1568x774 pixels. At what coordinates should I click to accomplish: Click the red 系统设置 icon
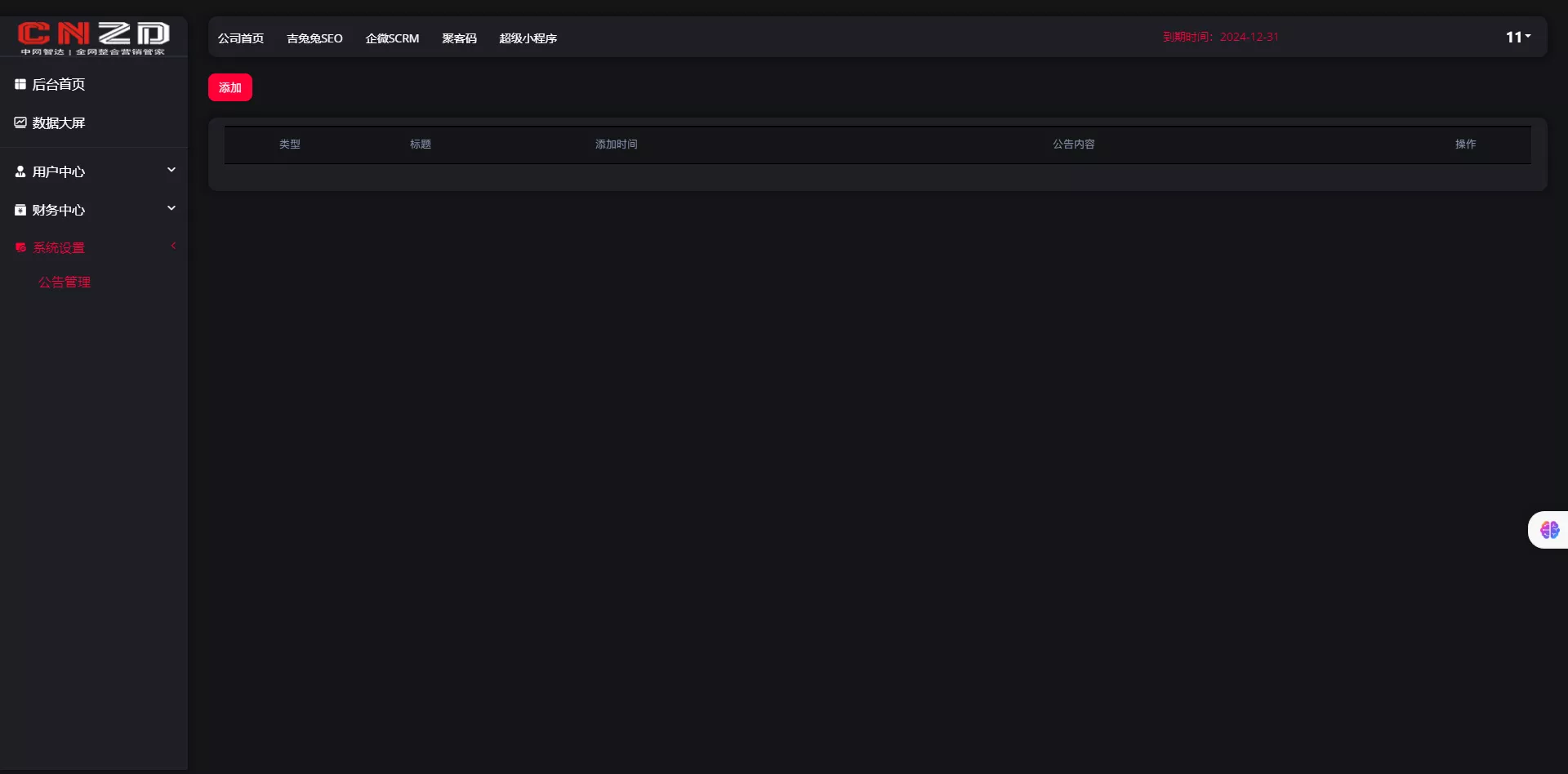click(20, 247)
